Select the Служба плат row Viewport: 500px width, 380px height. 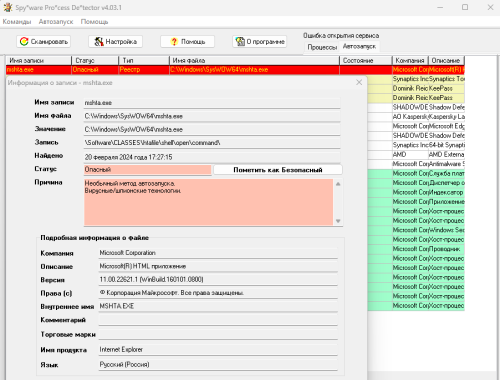point(416,173)
